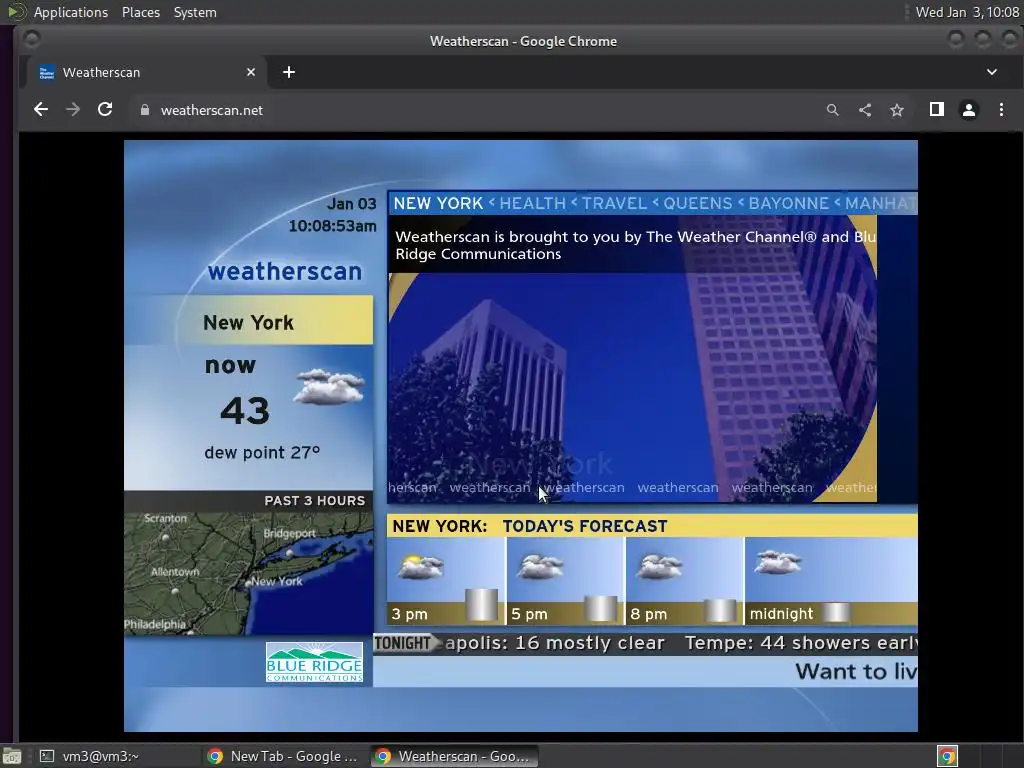This screenshot has width=1024, height=768.
Task: Open the Chrome profile avatar
Action: point(968,110)
